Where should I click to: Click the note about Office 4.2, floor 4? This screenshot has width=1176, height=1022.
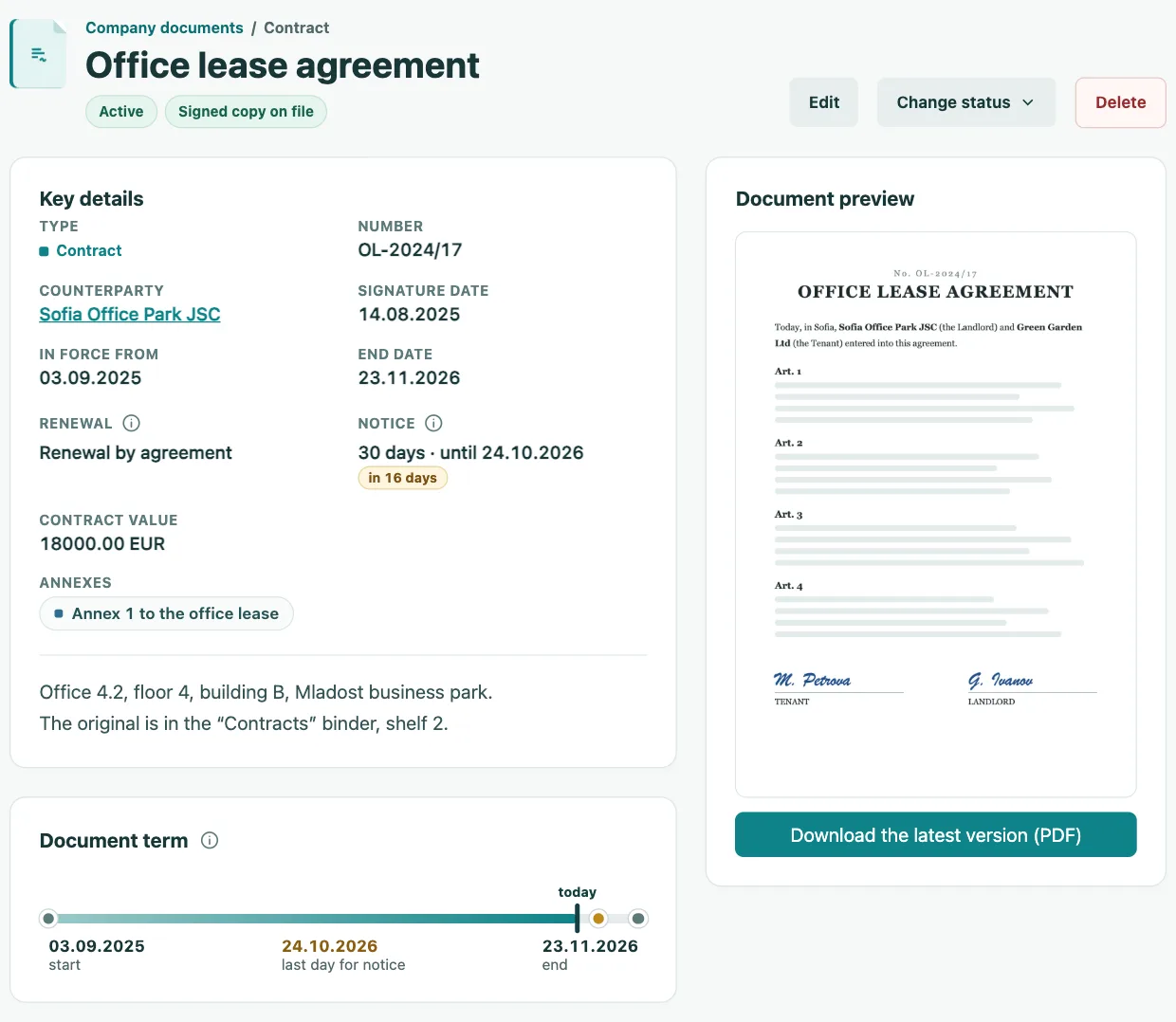click(266, 692)
